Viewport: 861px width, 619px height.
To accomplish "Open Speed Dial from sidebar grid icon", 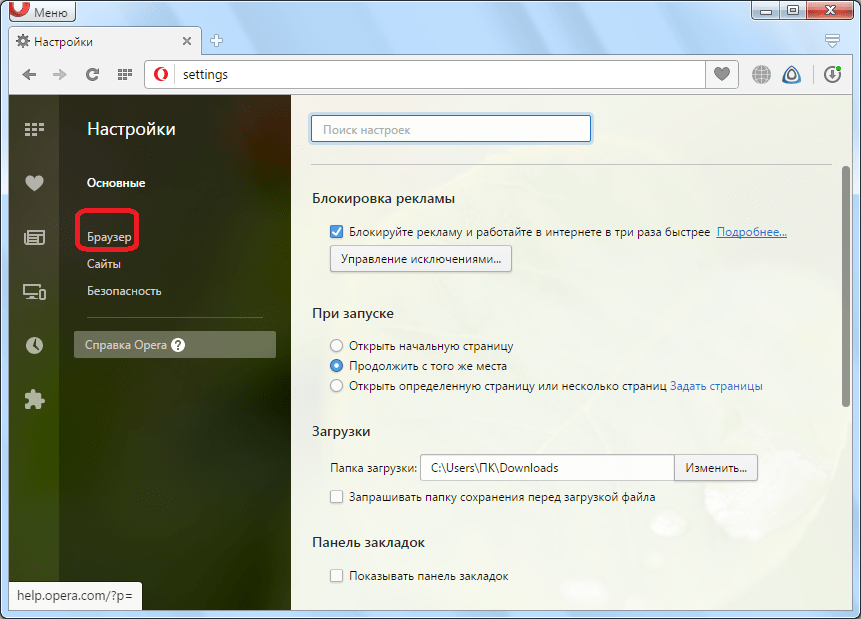I will (x=34, y=129).
